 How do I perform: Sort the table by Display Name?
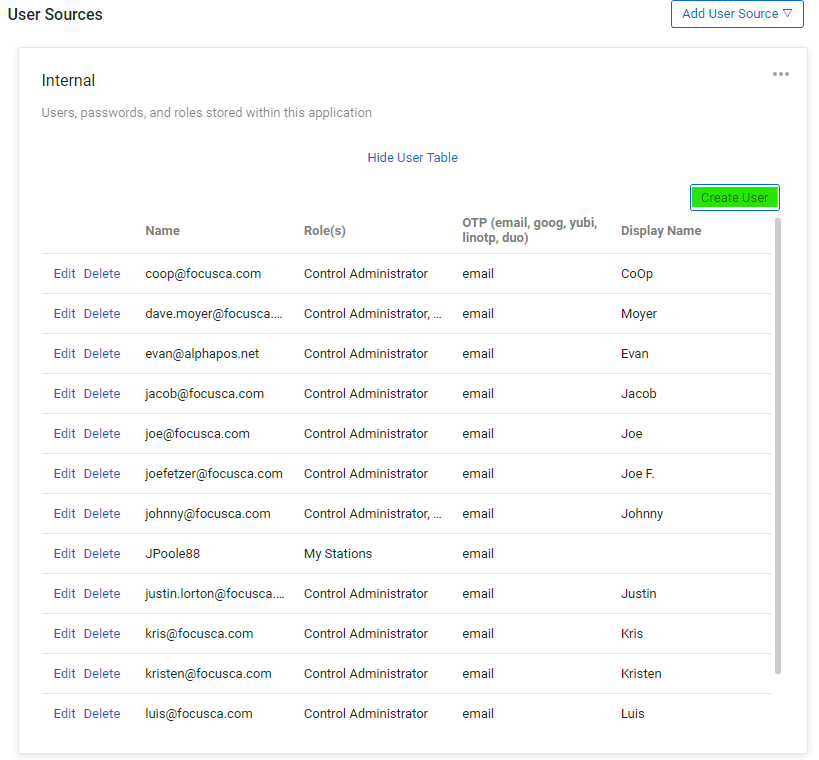[x=661, y=230]
